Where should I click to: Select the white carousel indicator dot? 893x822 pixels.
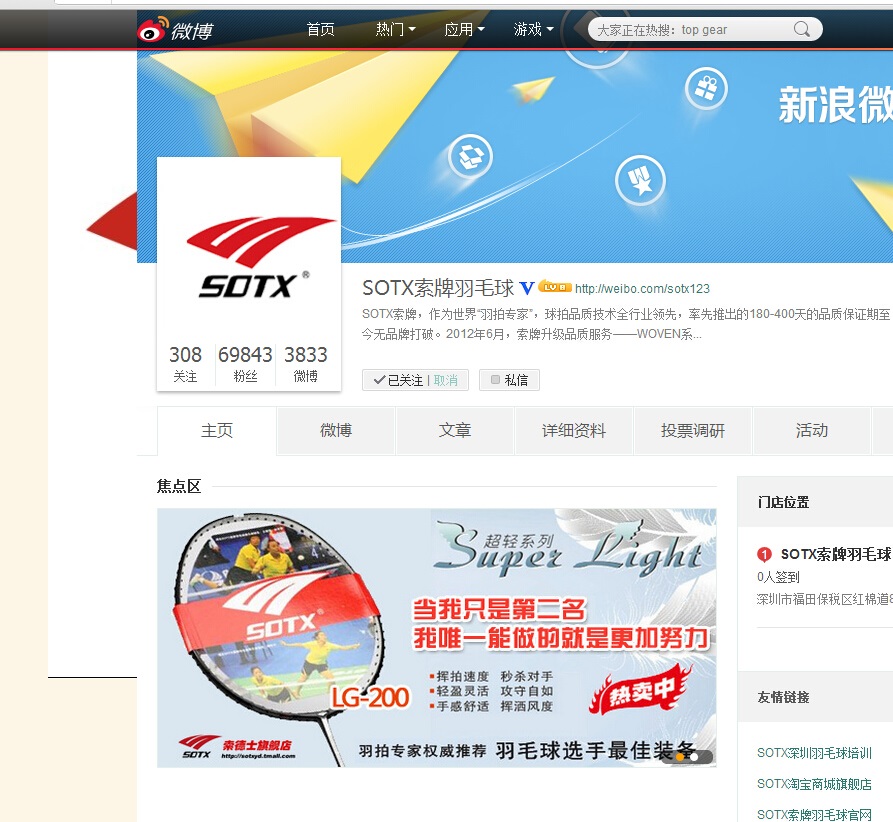pos(694,757)
